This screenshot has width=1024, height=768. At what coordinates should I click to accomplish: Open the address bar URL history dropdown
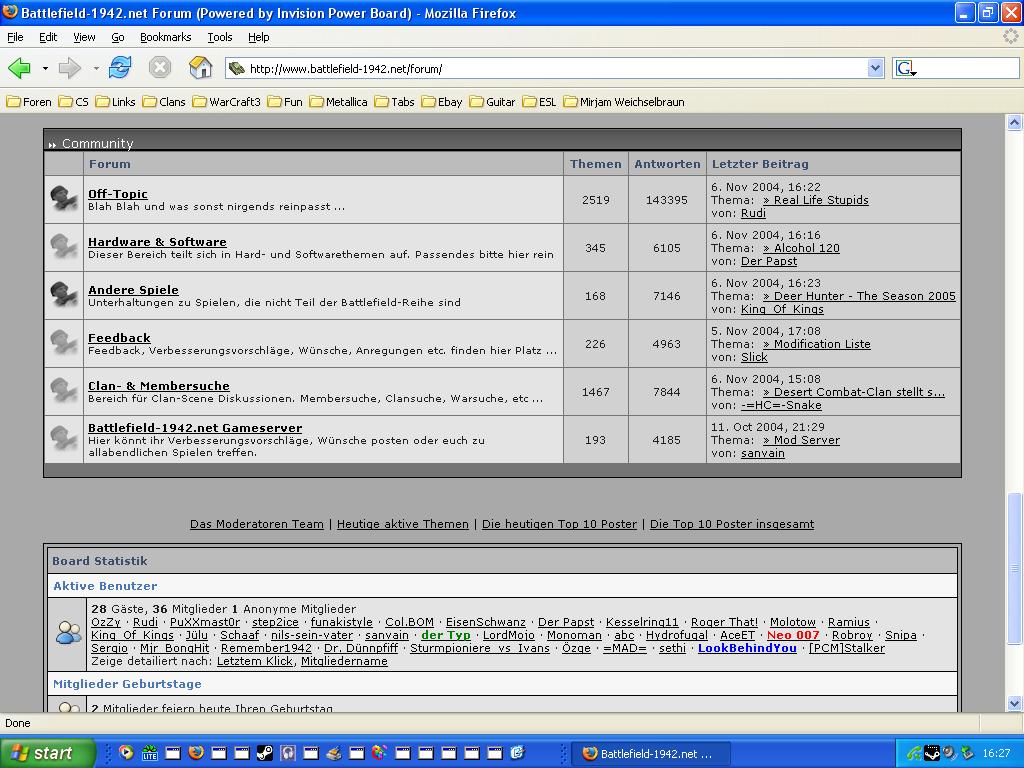coord(875,68)
